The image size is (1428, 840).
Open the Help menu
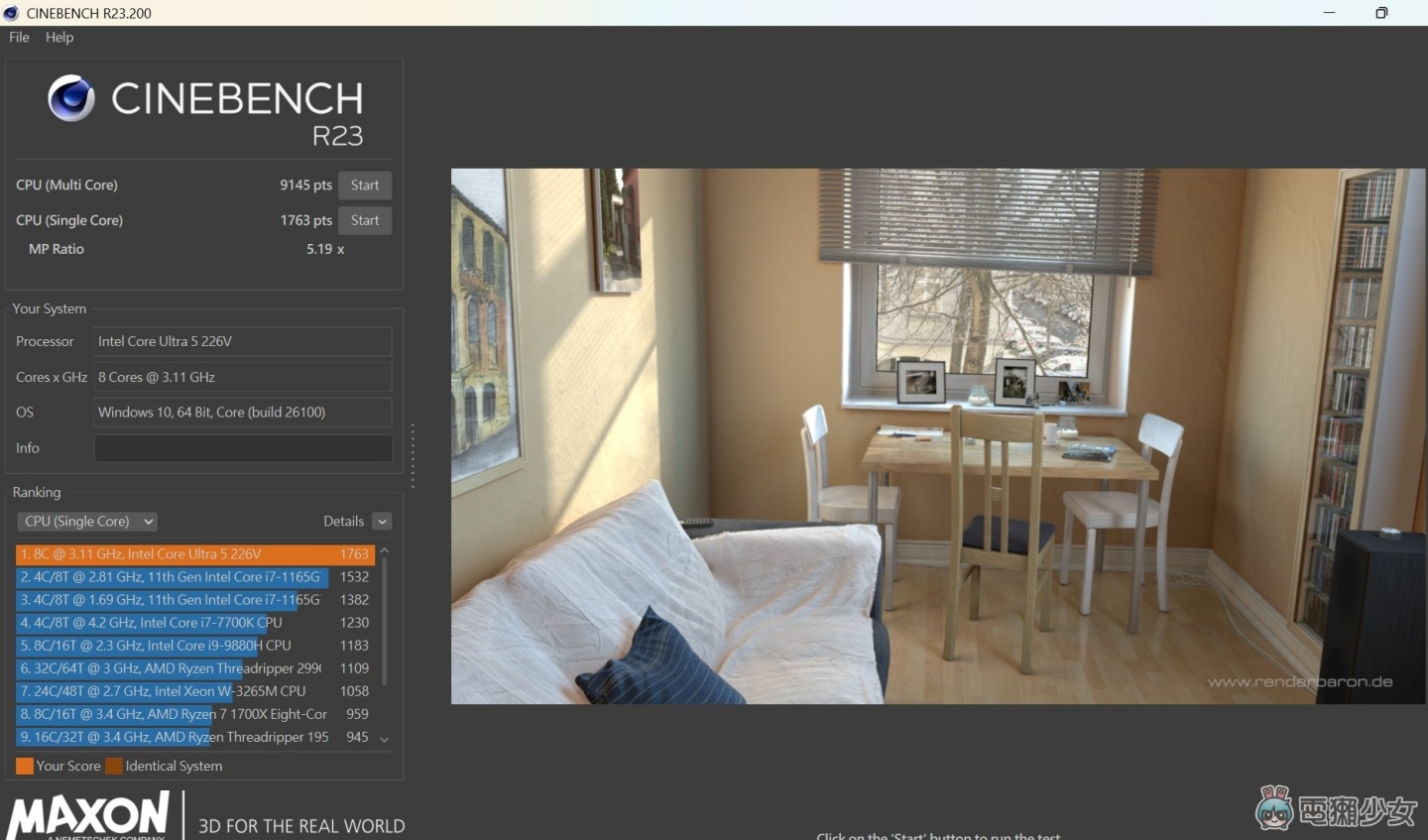(59, 37)
